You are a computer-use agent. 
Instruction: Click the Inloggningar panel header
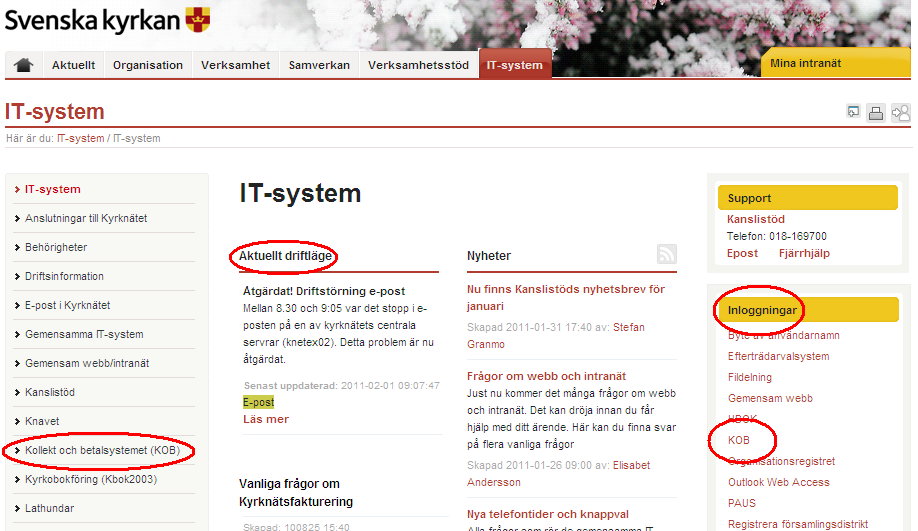click(807, 310)
